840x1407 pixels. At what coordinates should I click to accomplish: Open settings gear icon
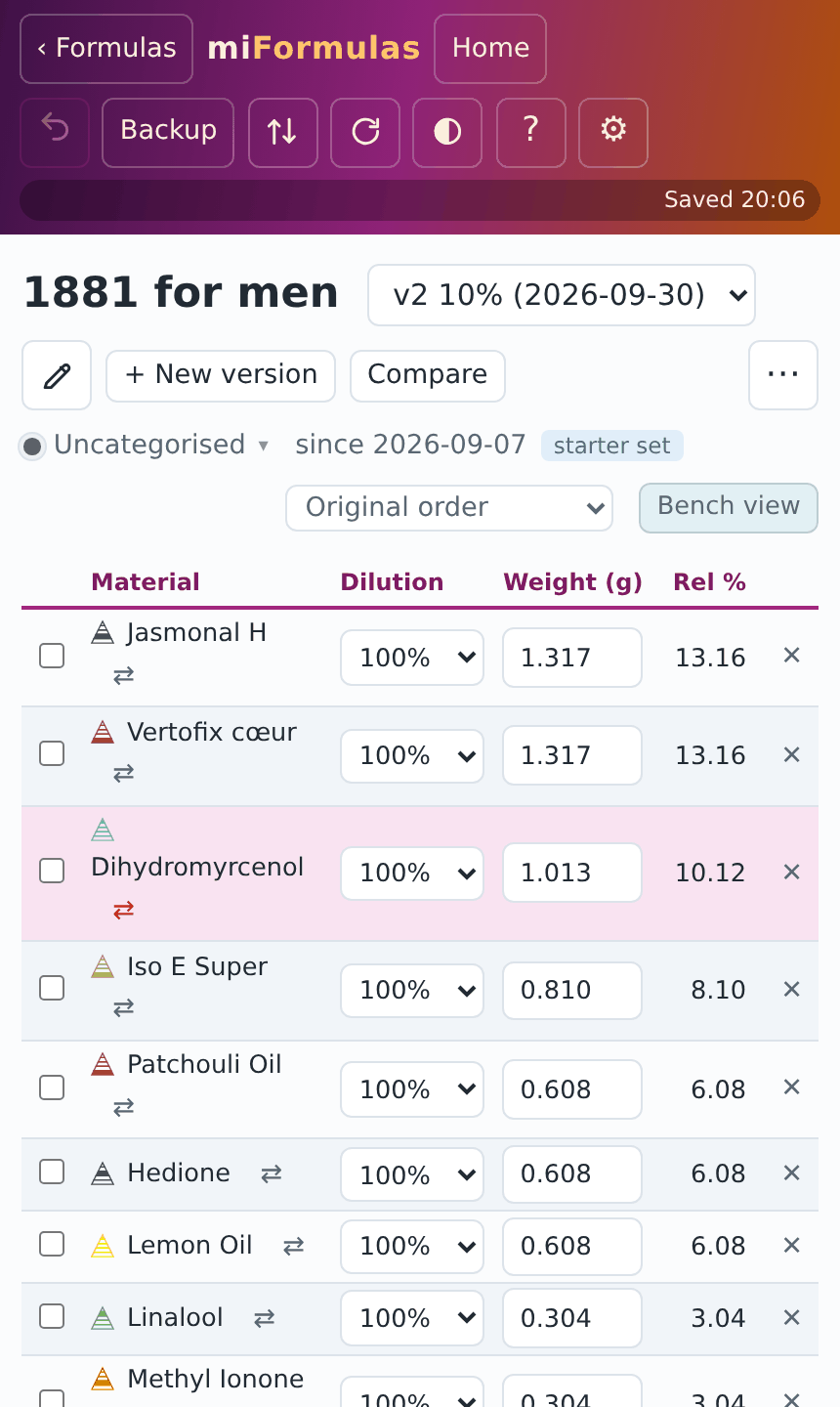(613, 132)
